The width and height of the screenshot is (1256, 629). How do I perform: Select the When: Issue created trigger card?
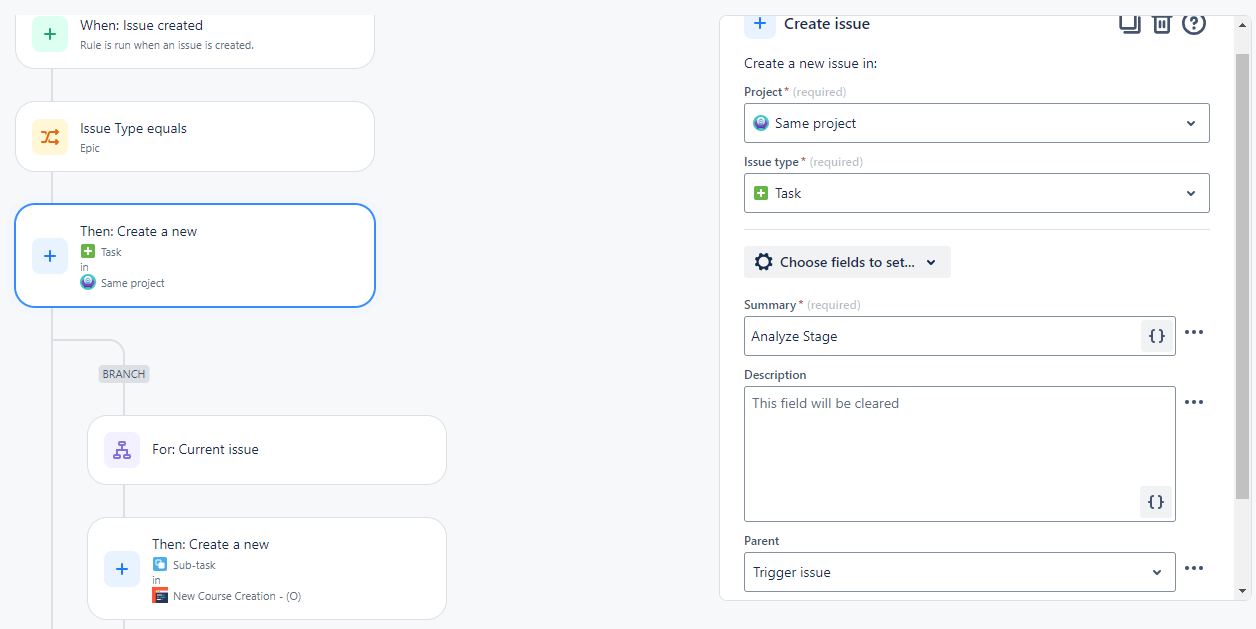[195, 40]
